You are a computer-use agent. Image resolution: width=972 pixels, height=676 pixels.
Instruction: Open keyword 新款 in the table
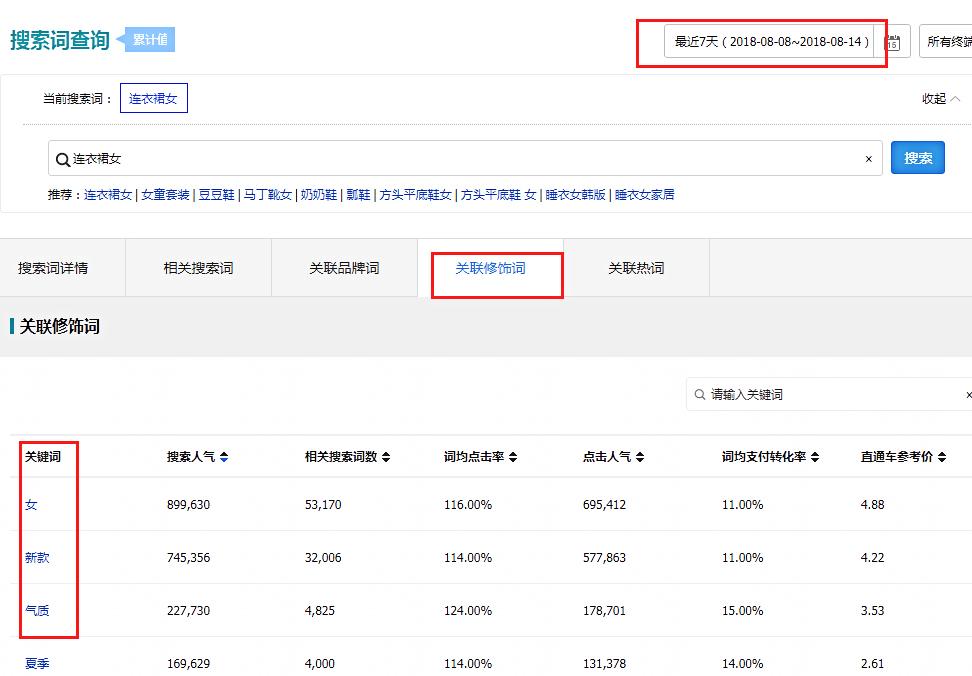tap(37, 558)
